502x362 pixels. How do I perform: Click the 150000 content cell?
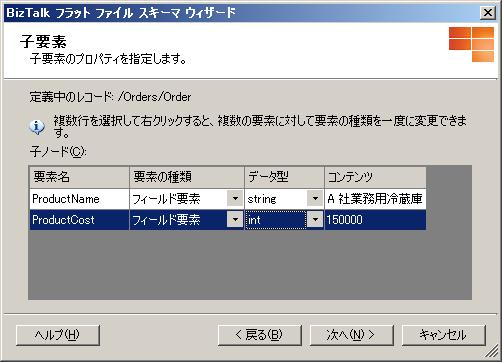pyautogui.click(x=375, y=220)
